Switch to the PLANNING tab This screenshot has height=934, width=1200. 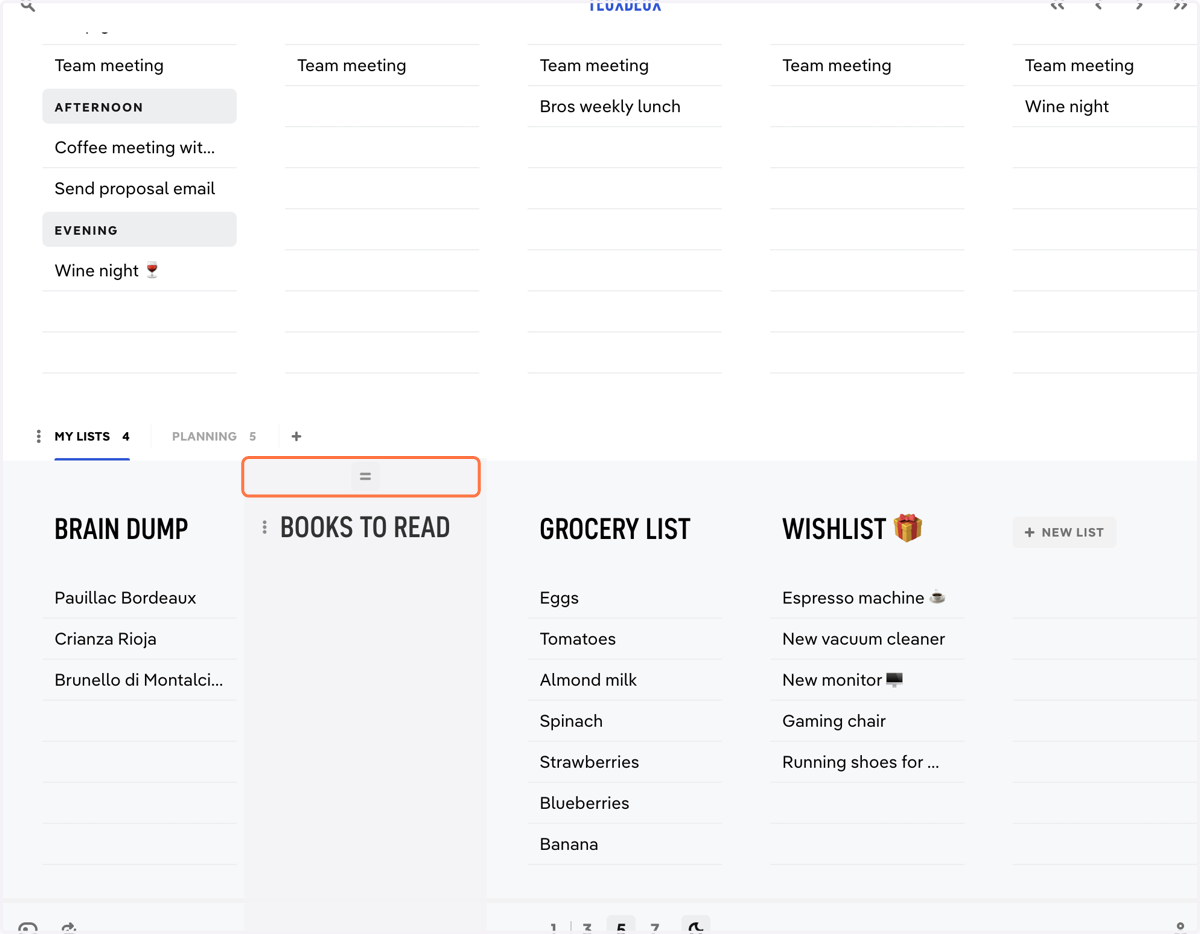(x=214, y=437)
